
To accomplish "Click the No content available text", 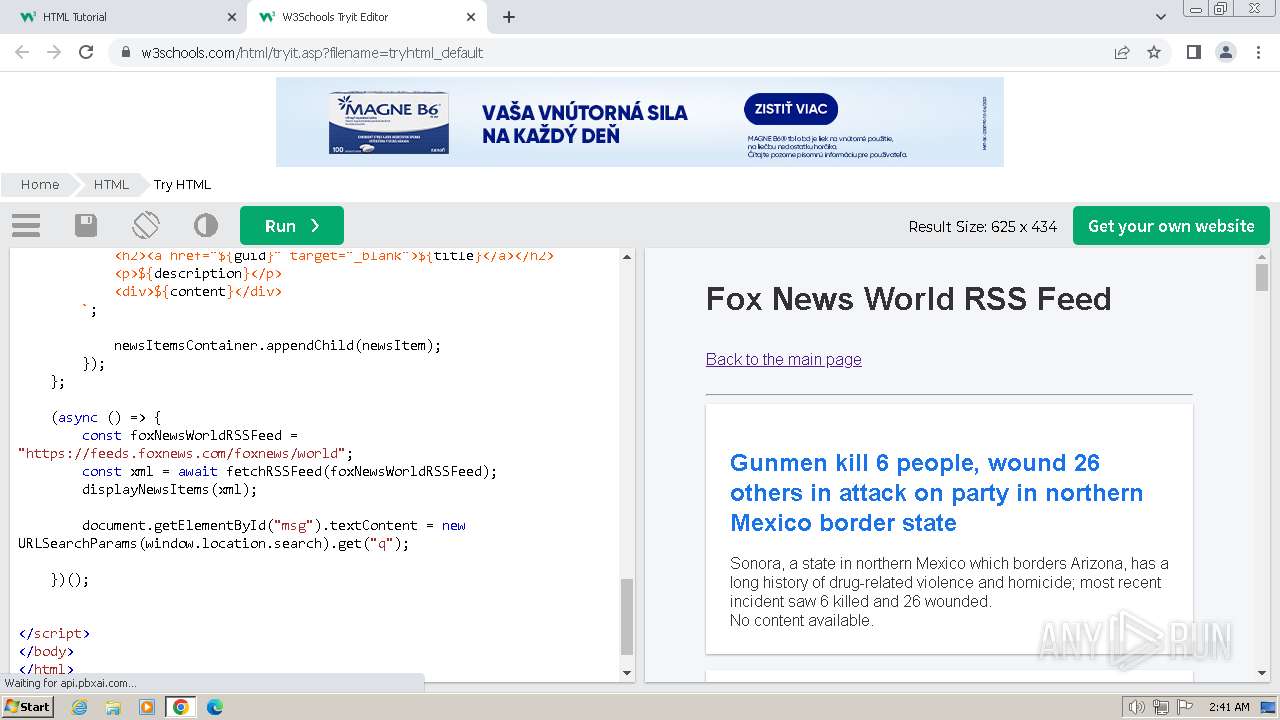I will 802,620.
